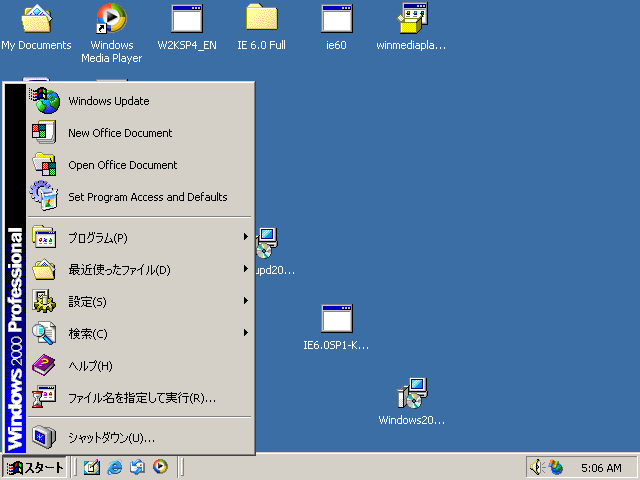The height and width of the screenshot is (480, 640).
Task: Choose Set Program Access and Defaults entry
Action: [x=140, y=197]
